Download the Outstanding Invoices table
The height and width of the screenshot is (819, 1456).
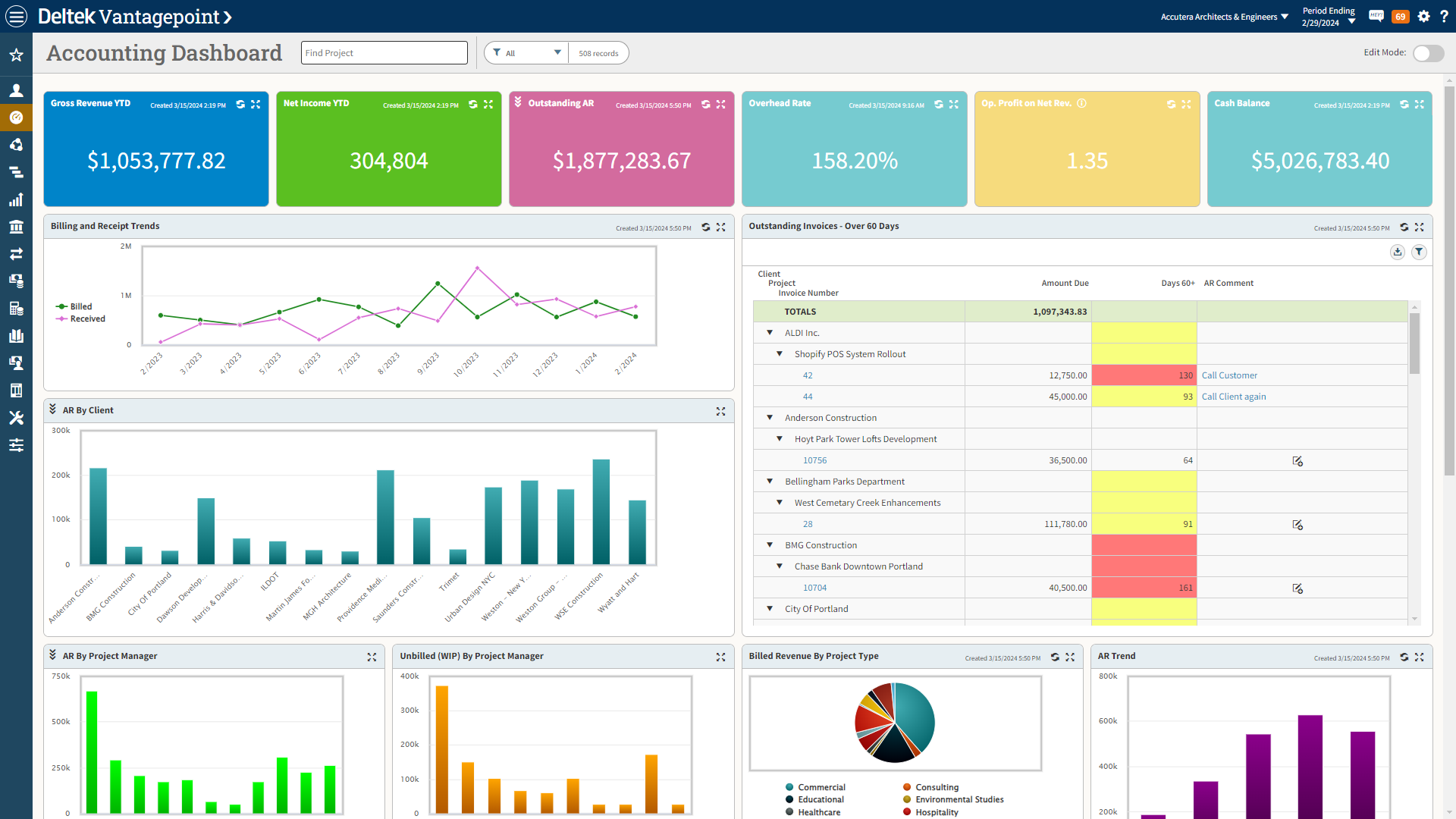1397,252
